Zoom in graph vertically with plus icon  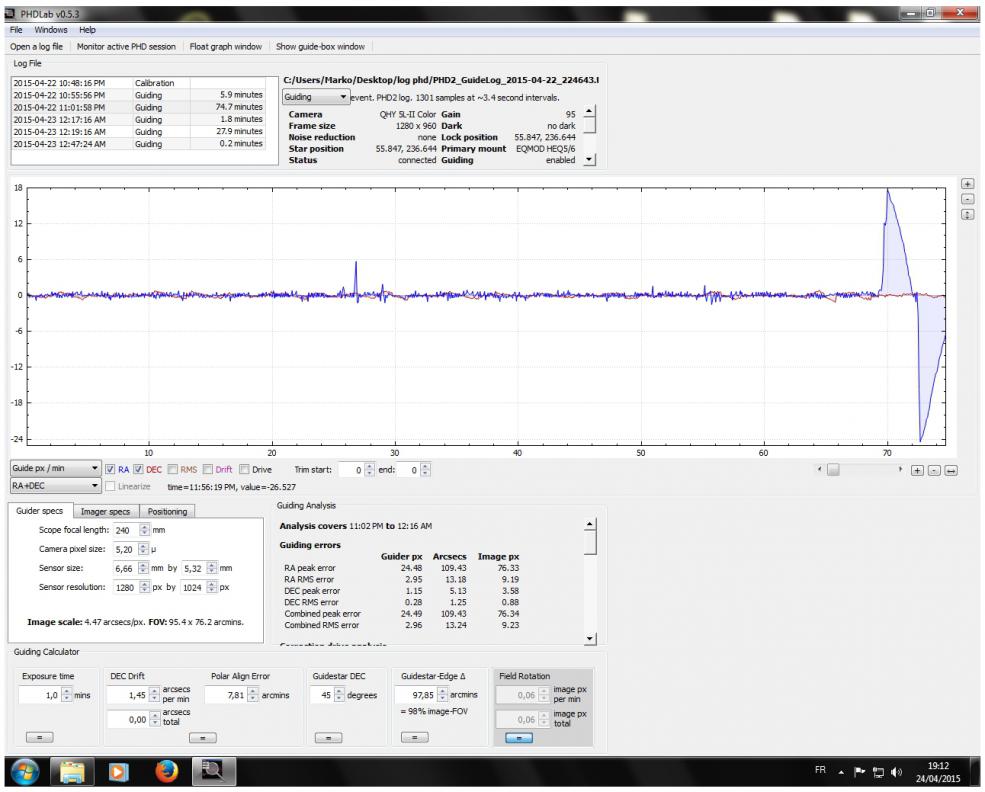[x=967, y=184]
